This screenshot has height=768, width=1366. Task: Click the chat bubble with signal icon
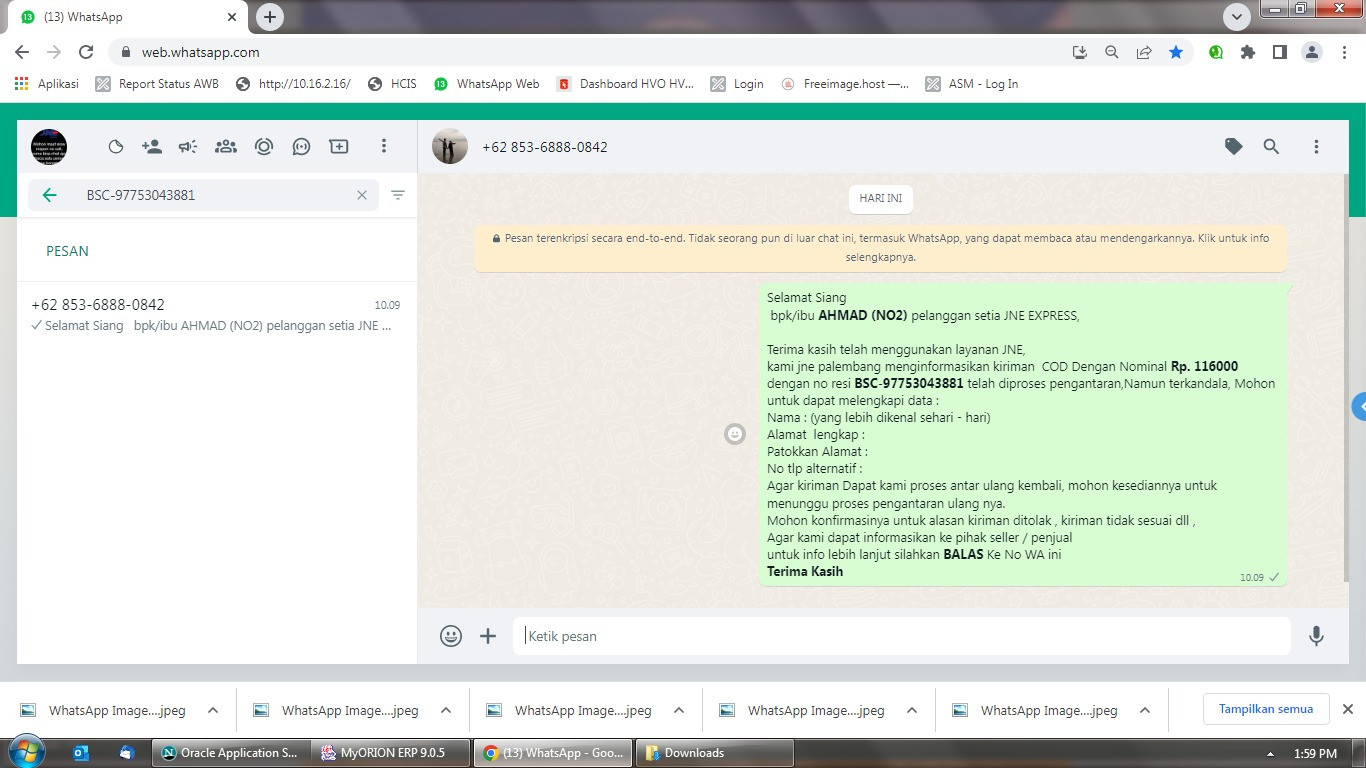point(301,147)
